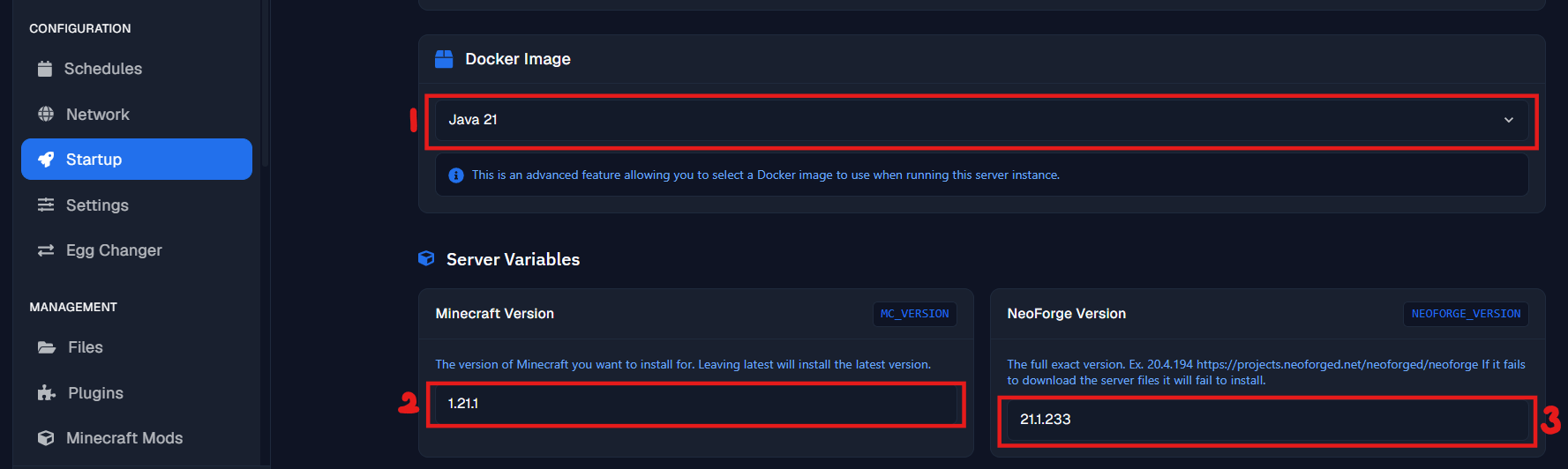Viewport: 1568px width, 469px height.
Task: Click the Minecraft Mods cube icon
Action: (46, 438)
